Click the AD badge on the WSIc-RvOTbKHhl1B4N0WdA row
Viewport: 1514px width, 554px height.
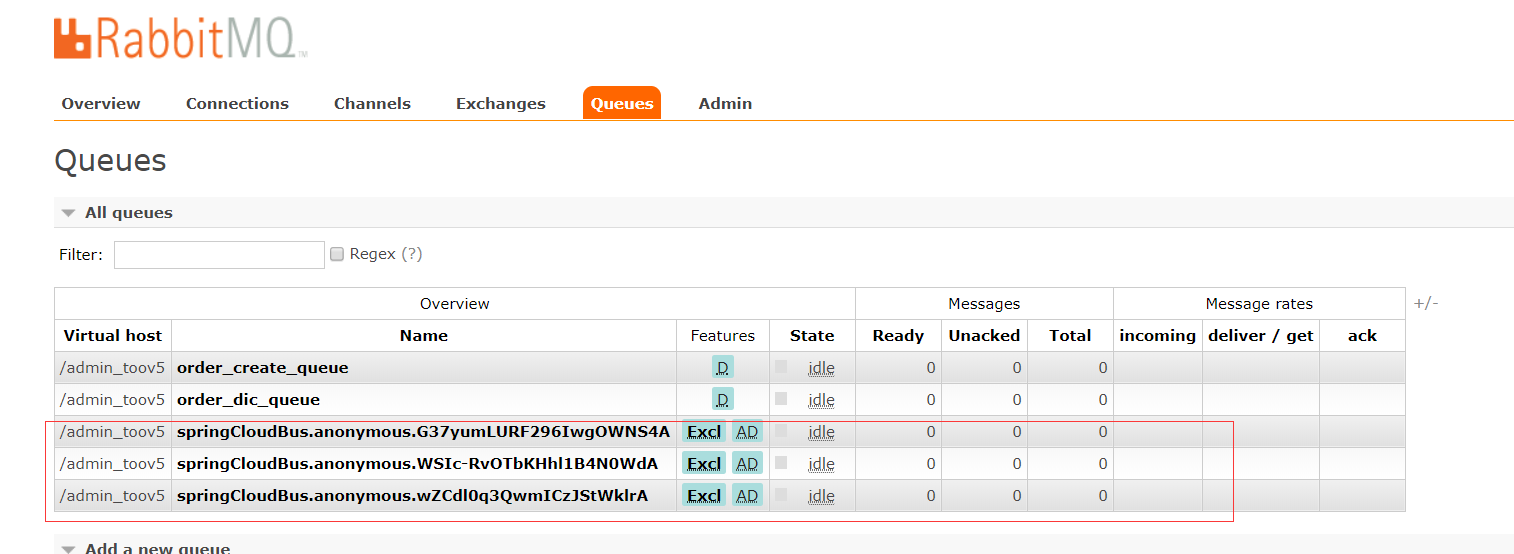coord(747,464)
